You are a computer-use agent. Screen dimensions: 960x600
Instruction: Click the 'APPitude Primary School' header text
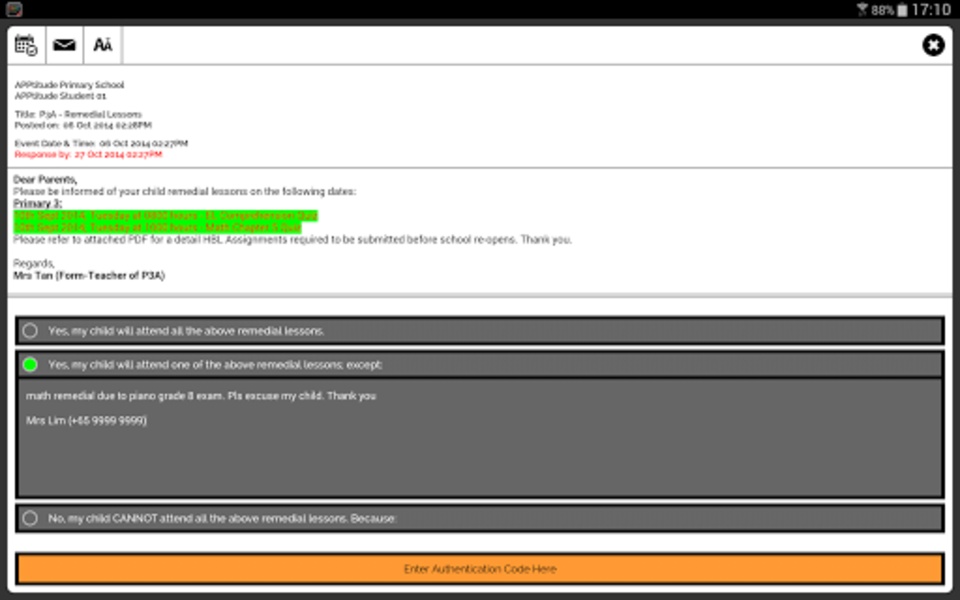[x=69, y=84]
